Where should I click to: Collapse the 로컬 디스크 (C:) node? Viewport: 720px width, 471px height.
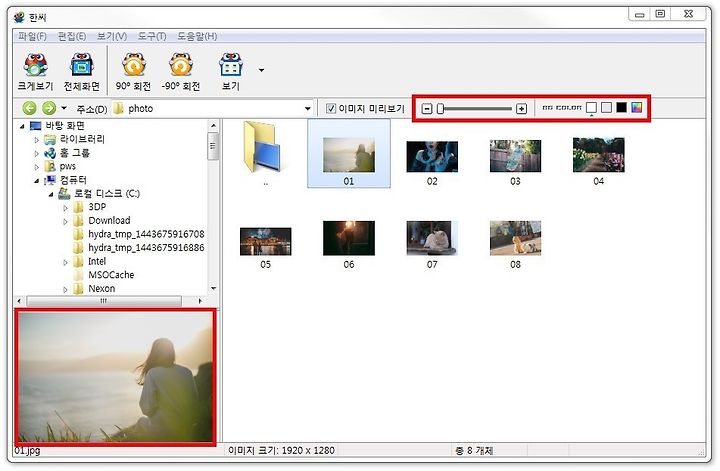tap(51, 195)
